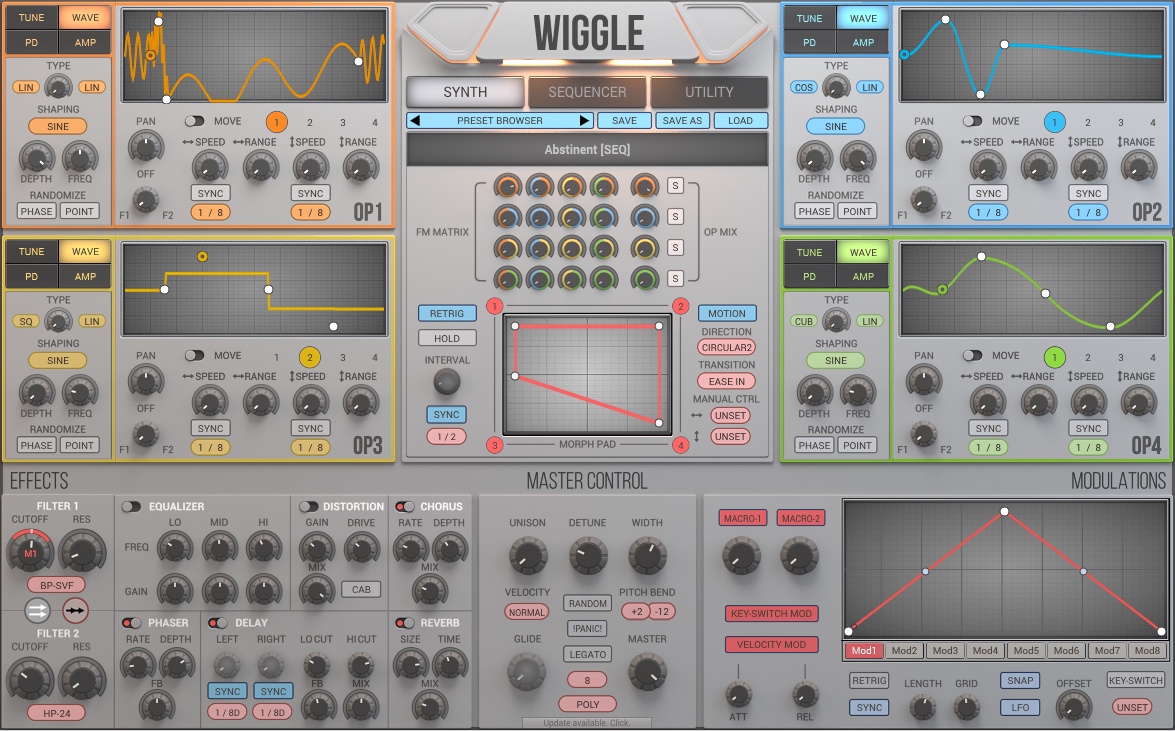Open OP3 type SQ selector
The height and width of the screenshot is (731, 1175).
tap(25, 322)
